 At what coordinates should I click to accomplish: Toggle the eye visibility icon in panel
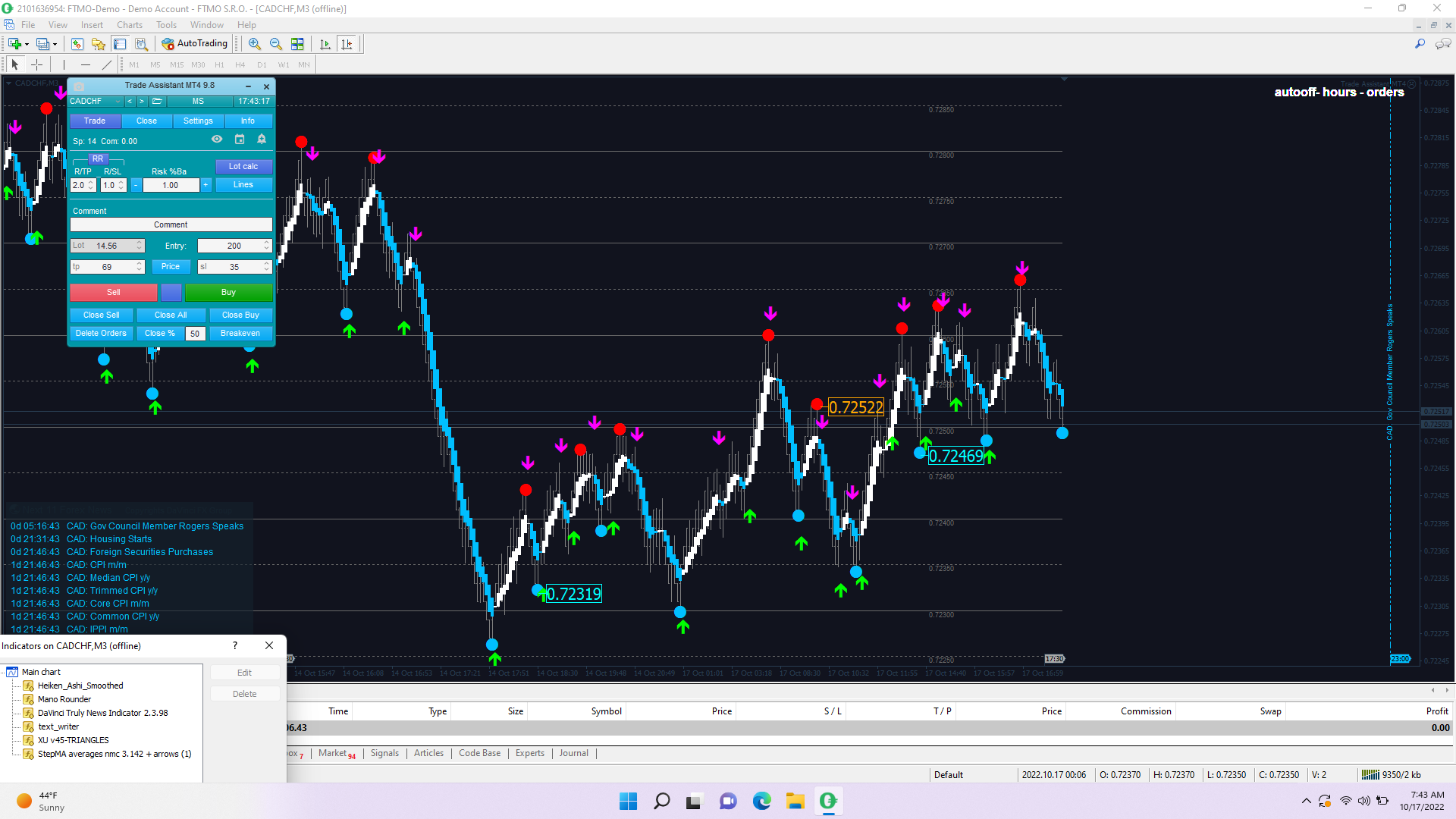tap(217, 140)
